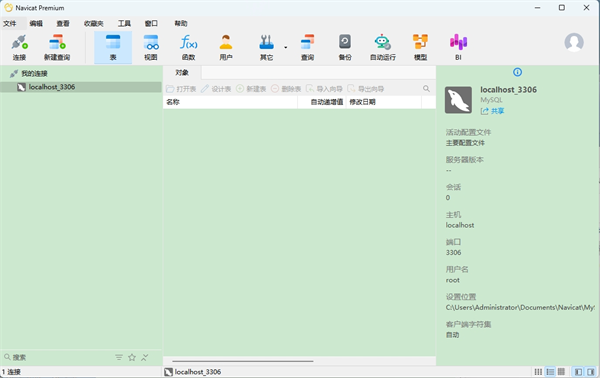The width and height of the screenshot is (600, 378).
Task: Click the blue info icon in right panel
Action: point(517,72)
